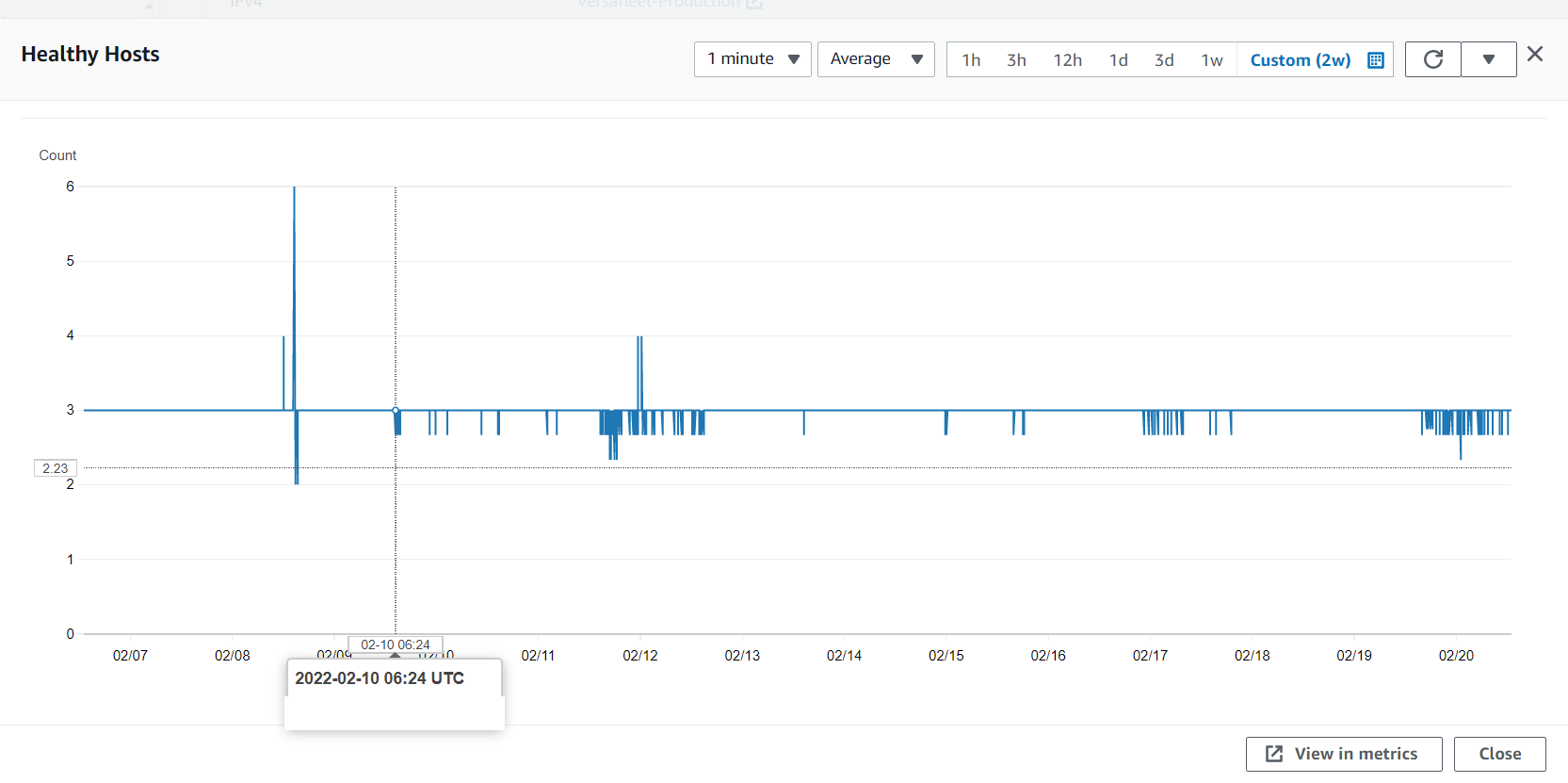Click the 02/14 date label on the X axis
The image size is (1568, 783).
(844, 656)
